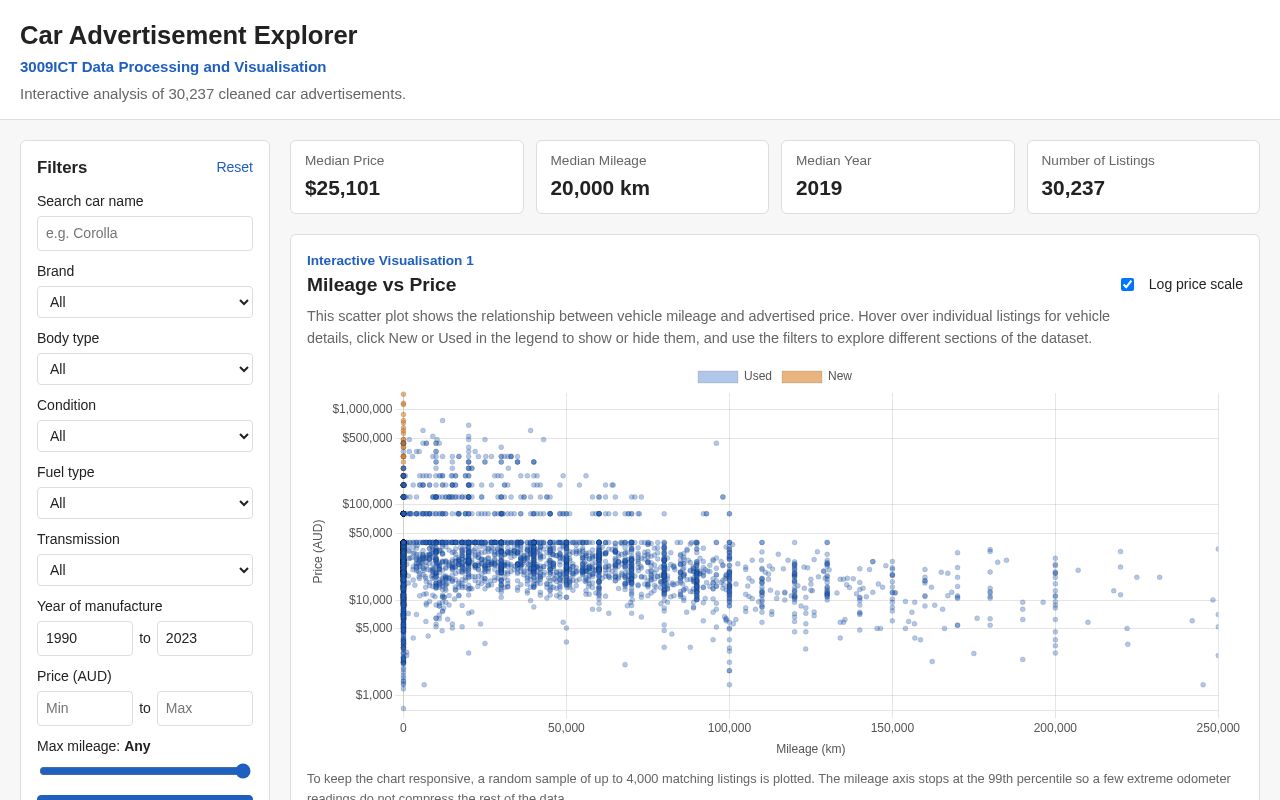The width and height of the screenshot is (1280, 800).
Task: Click the Car Advertisement Explorer title
Action: [x=189, y=35]
